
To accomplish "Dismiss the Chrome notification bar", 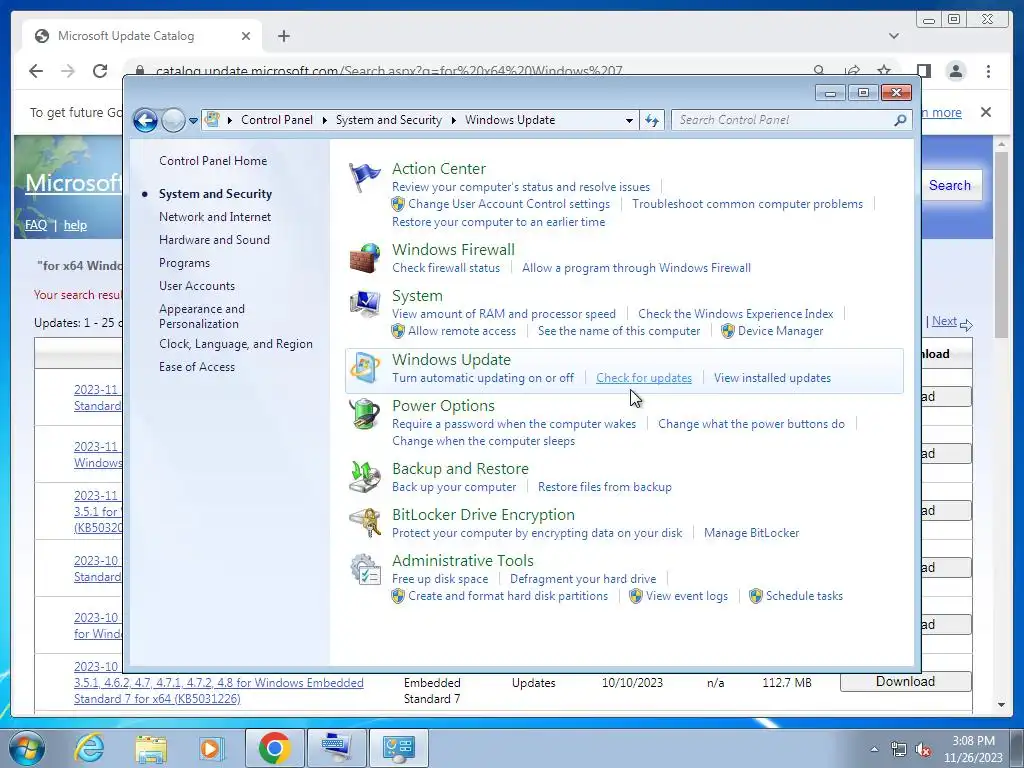I will tap(985, 112).
